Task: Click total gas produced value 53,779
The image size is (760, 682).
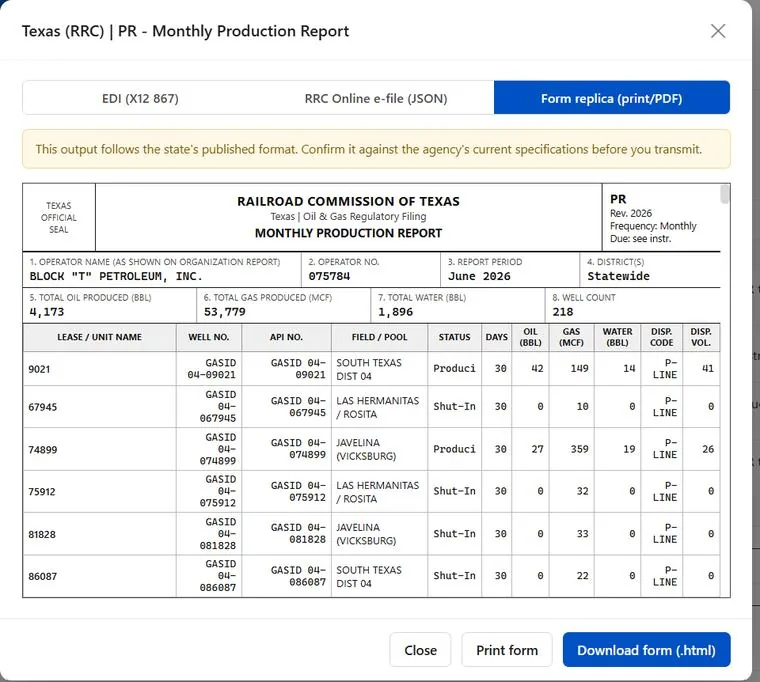Action: pos(224,312)
